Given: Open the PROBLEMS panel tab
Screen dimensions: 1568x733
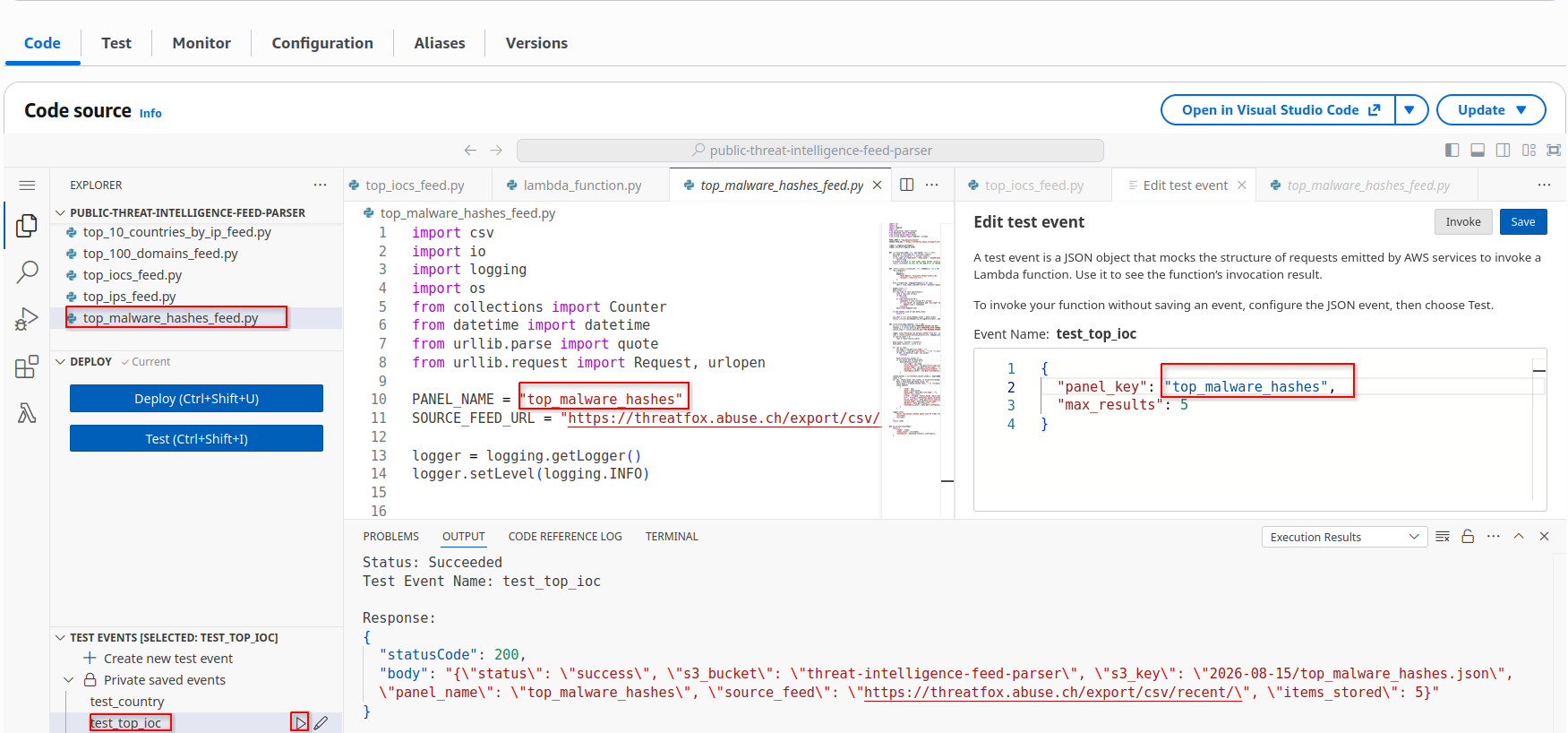Looking at the screenshot, I should tap(391, 537).
